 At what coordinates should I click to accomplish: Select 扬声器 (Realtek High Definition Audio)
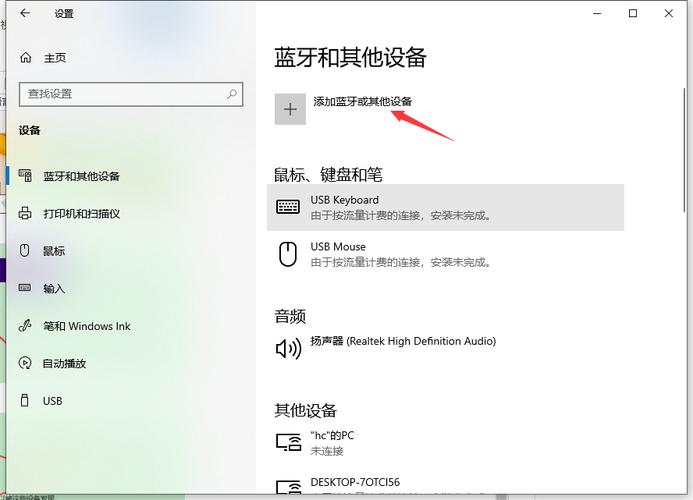(x=403, y=341)
